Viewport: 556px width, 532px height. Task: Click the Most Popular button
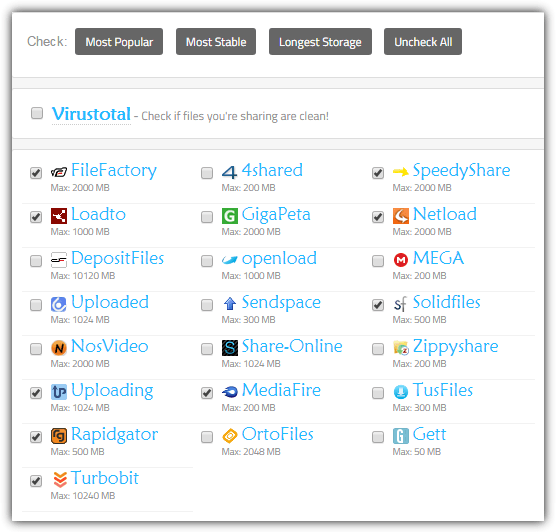pyautogui.click(x=119, y=41)
